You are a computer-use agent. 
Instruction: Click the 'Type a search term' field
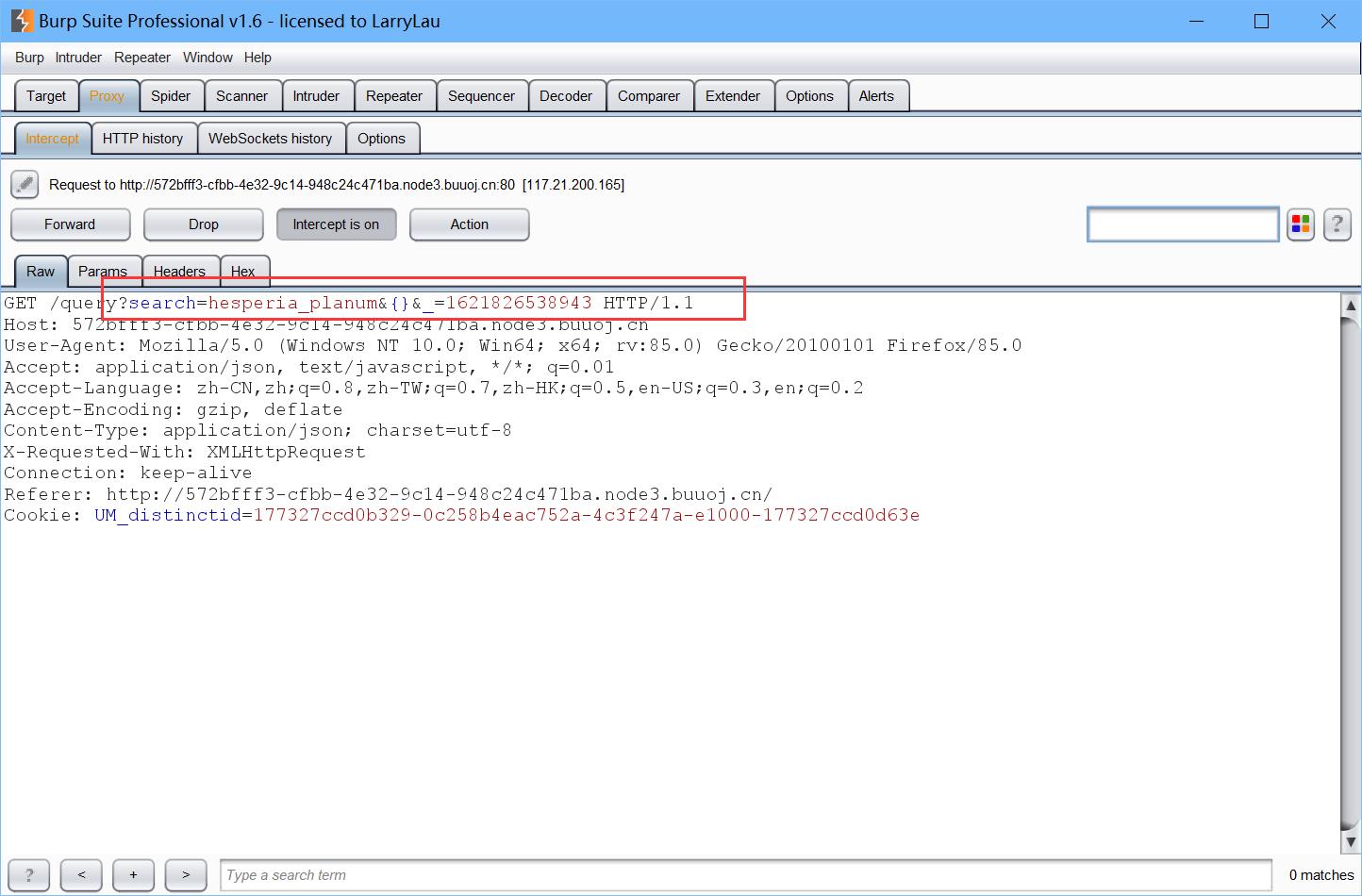746,875
